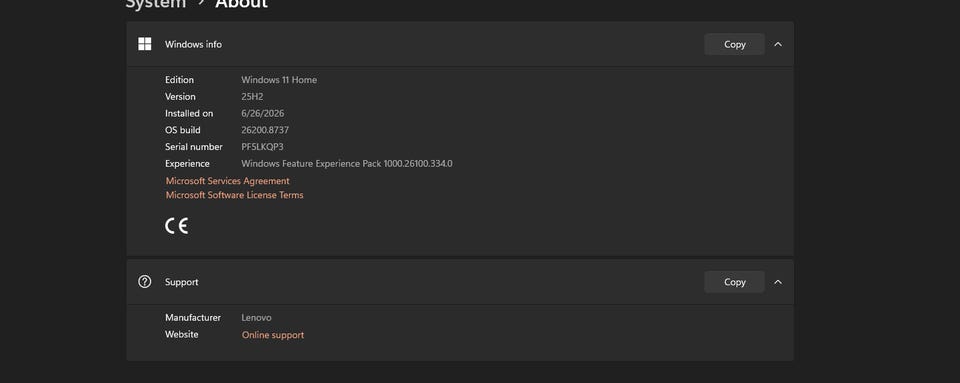Open the Online support website link
The image size is (960, 383).
(273, 335)
